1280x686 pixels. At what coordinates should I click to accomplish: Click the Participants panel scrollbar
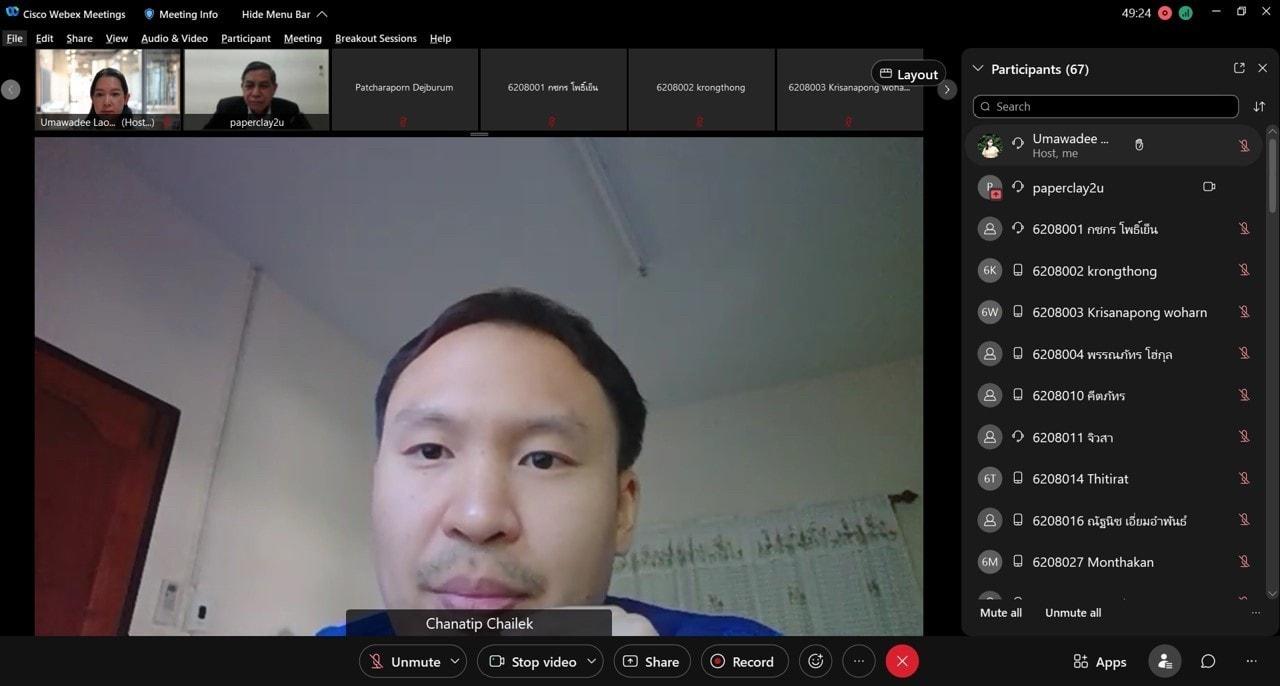(1272, 175)
